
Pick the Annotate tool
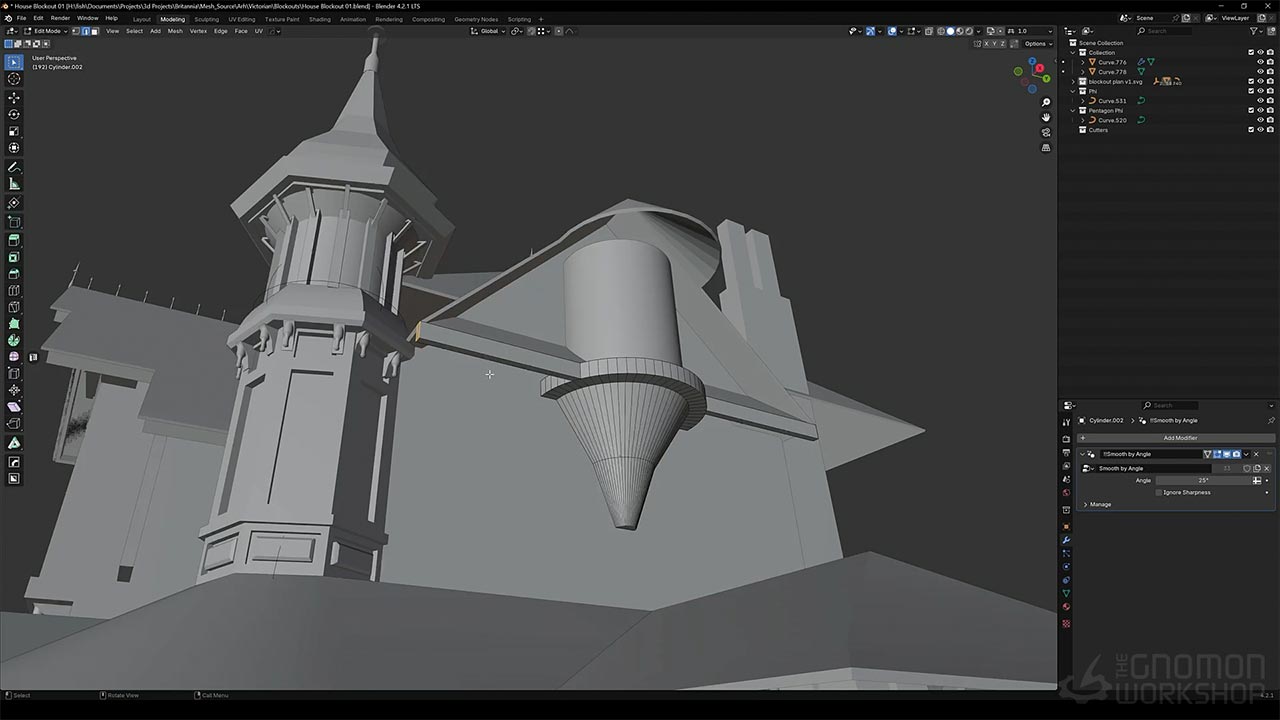[14, 167]
